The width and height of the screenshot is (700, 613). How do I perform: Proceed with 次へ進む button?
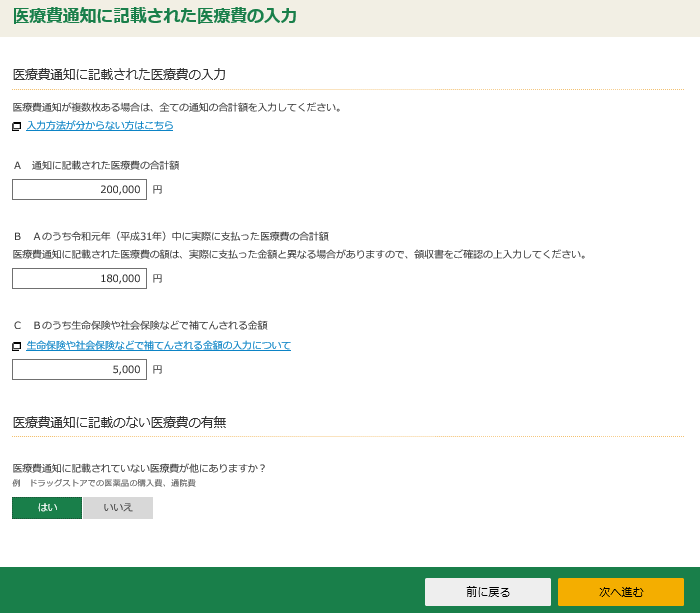coord(621,592)
